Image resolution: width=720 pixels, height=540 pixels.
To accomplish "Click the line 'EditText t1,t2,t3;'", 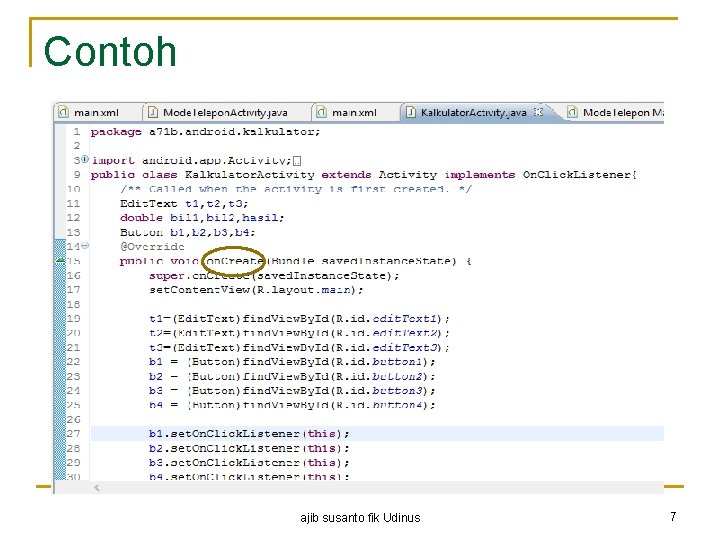I will pos(184,203).
